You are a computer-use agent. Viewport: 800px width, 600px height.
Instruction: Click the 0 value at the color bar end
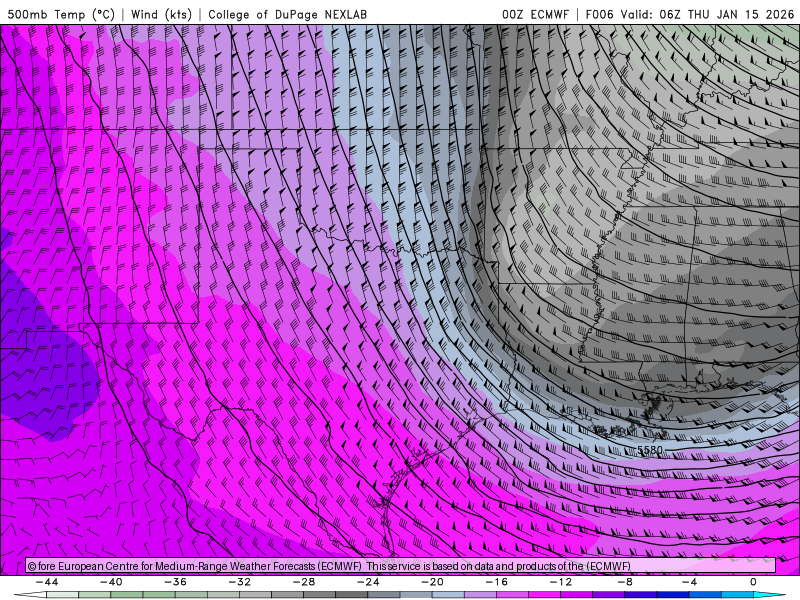(752, 582)
